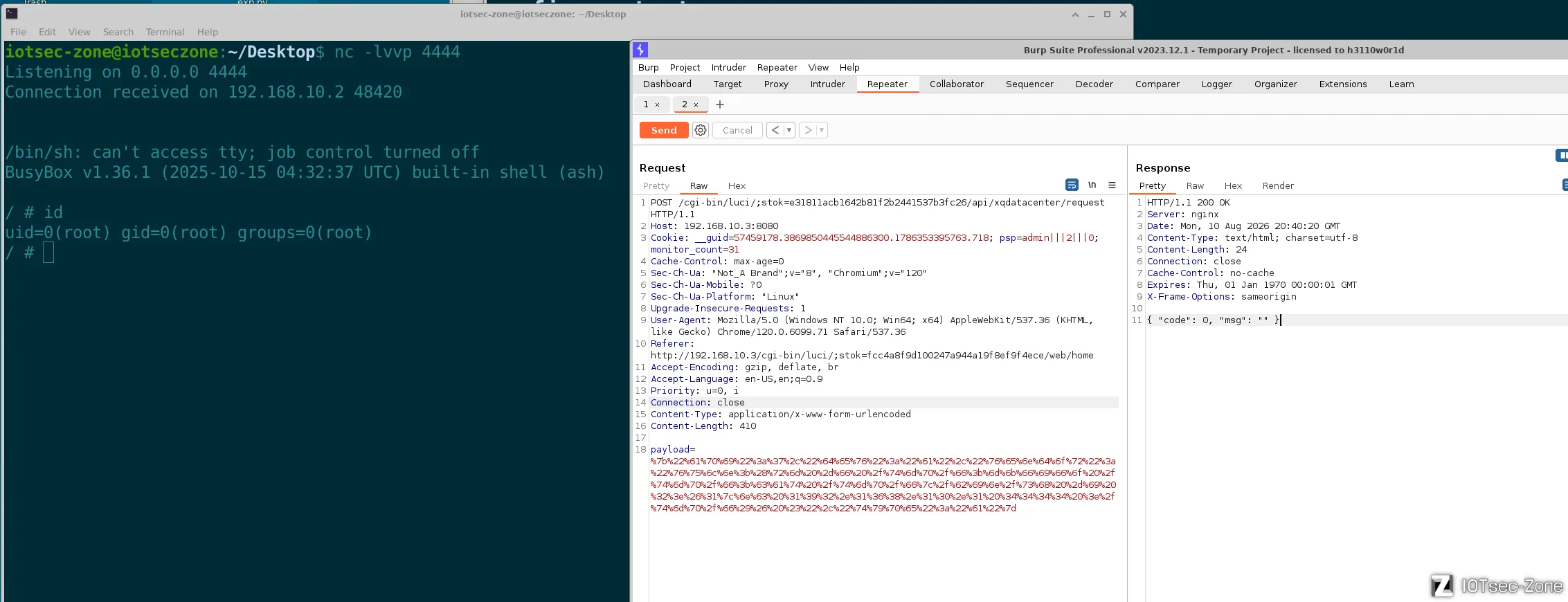This screenshot has width=1568, height=602.
Task: Close Repeater tab 2
Action: pos(696,104)
